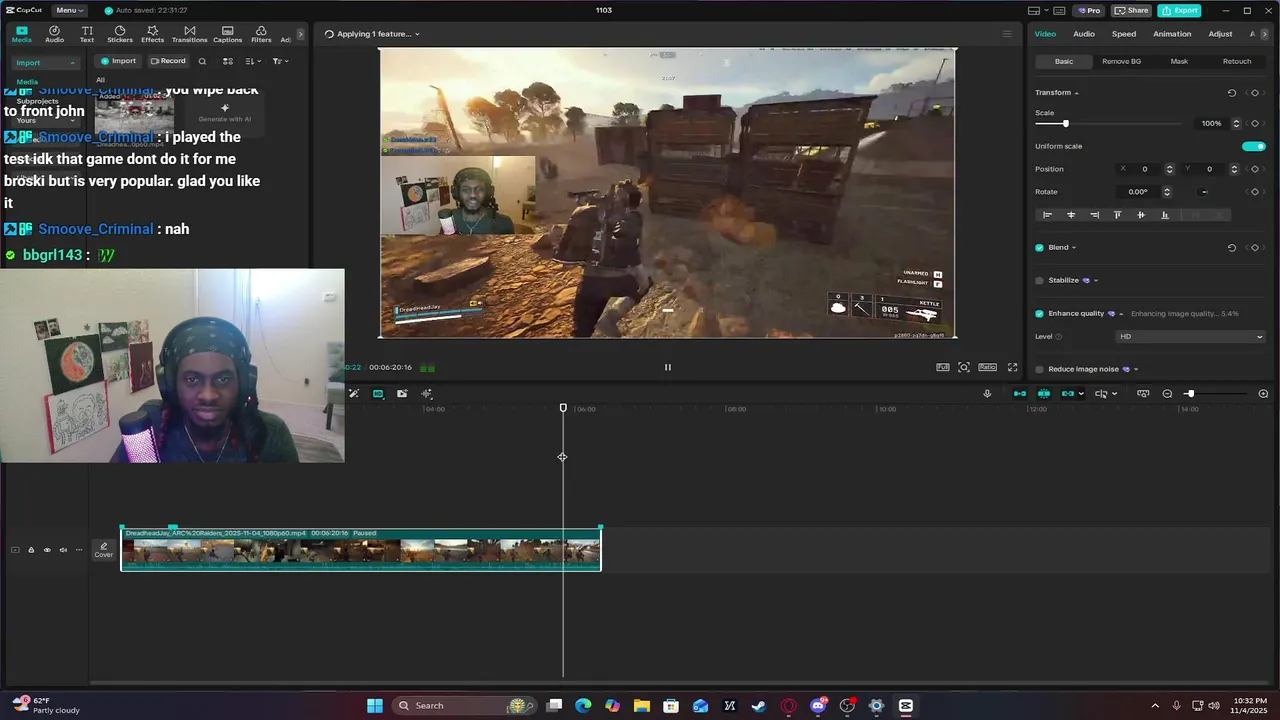Image resolution: width=1280 pixels, height=720 pixels.
Task: Switch to the Adjust inspector tab
Action: pos(1220,34)
